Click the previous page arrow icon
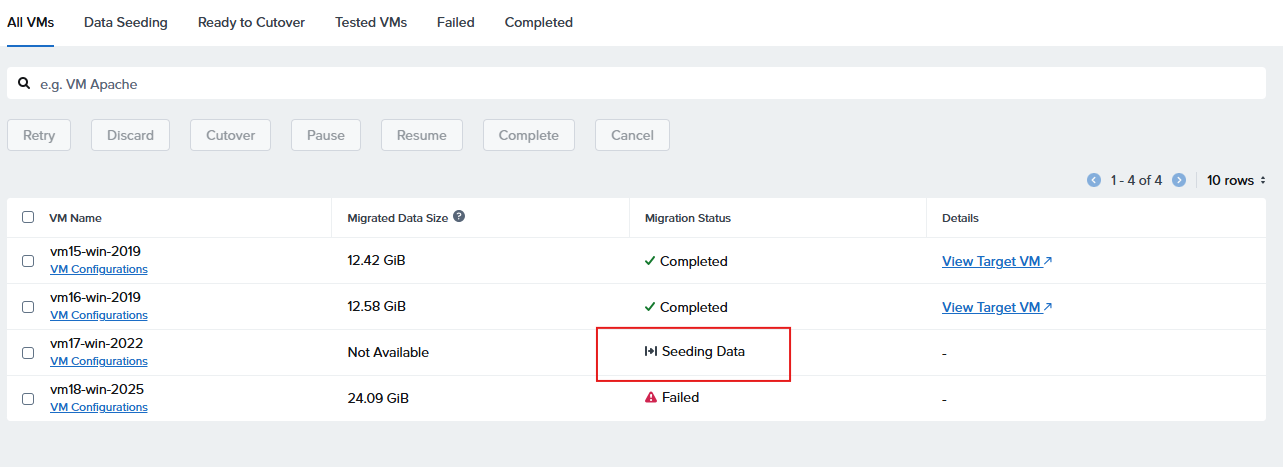Image resolution: width=1283 pixels, height=467 pixels. tap(1093, 181)
